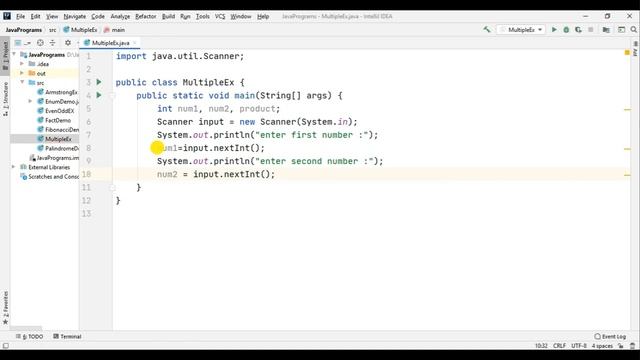The width and height of the screenshot is (640, 360).
Task: Open the Project Structure icon
Action: (x=606, y=29)
